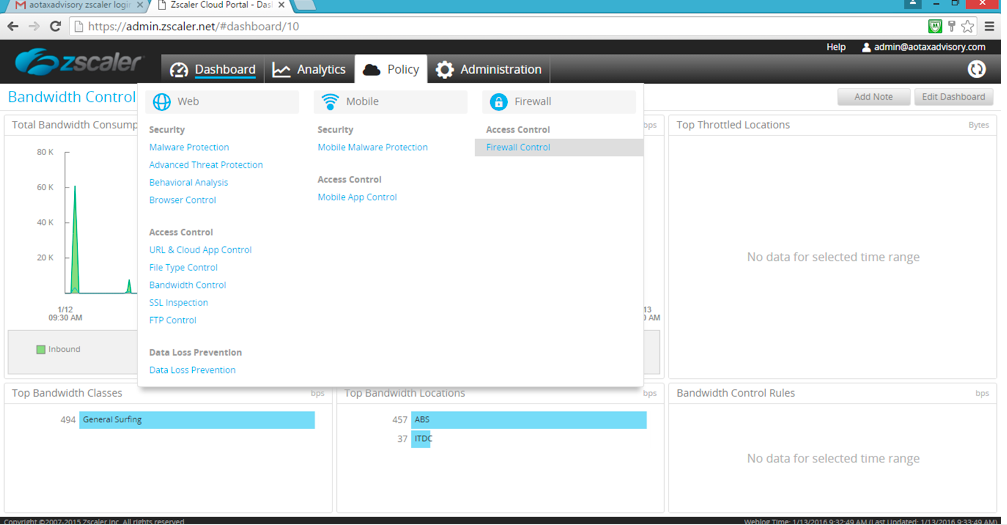Click the Dashboard gauge icon
The height and width of the screenshot is (525, 1007).
pos(179,70)
